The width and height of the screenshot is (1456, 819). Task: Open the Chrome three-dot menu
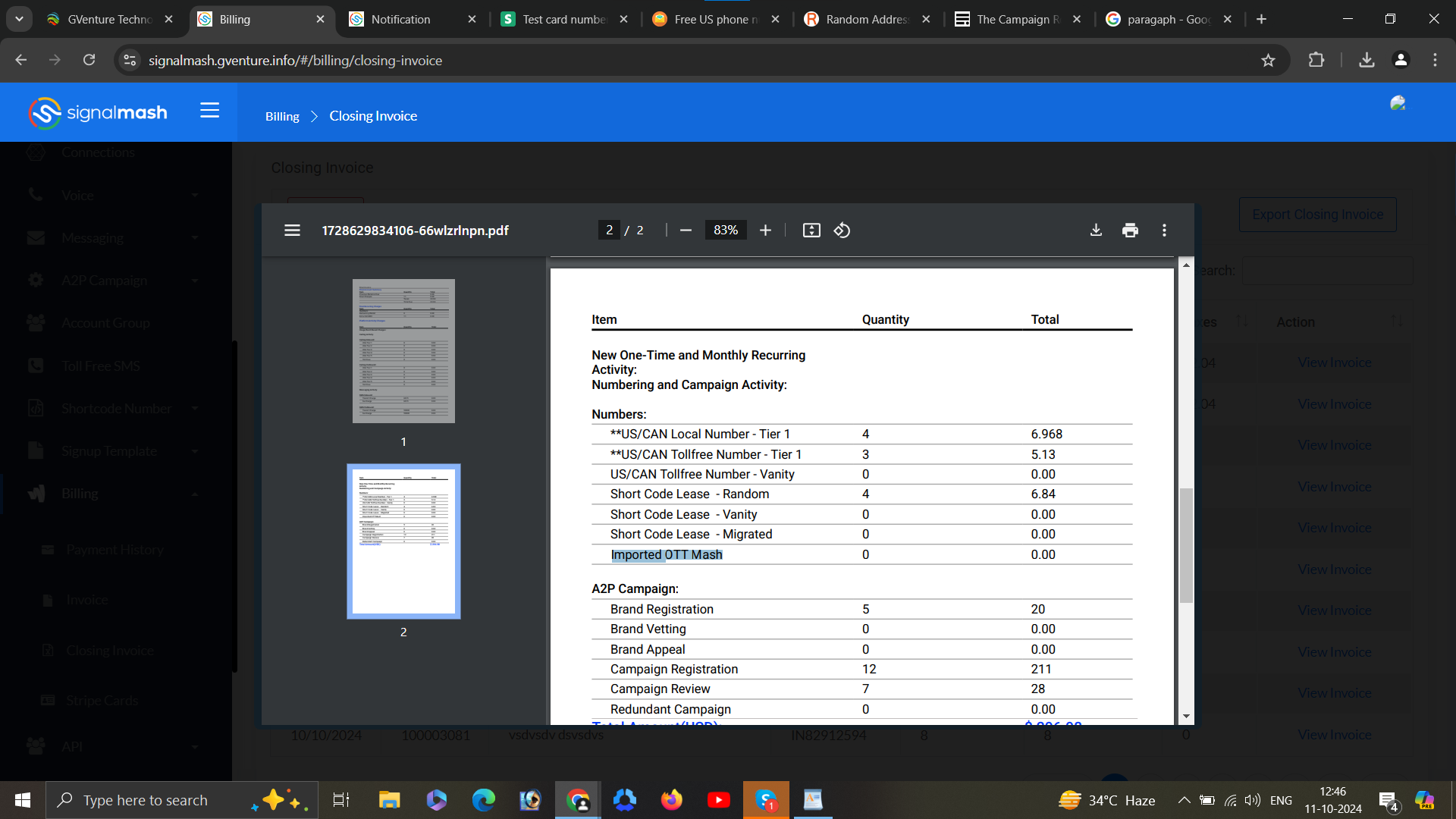click(1435, 60)
